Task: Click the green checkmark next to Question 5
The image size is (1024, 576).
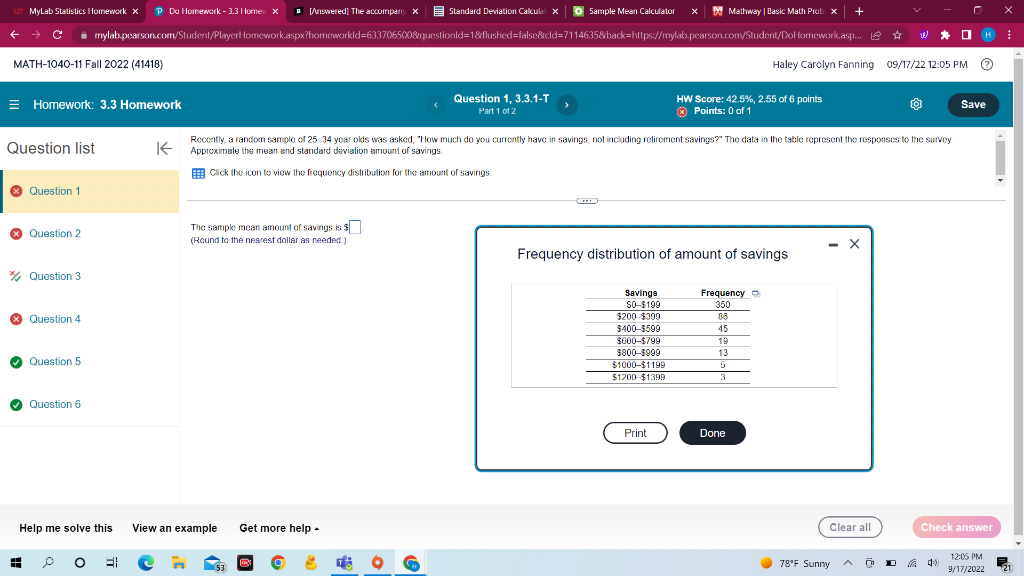Action: [x=17, y=361]
